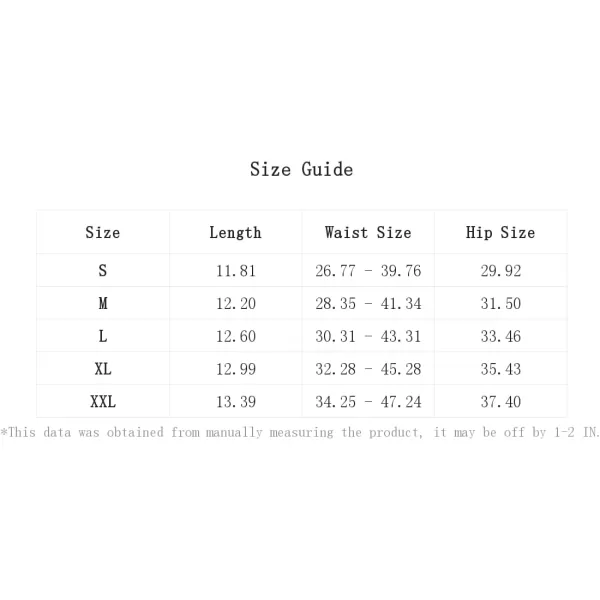Viewport: 600px width, 600px height.
Task: Select waist range 26.77 - 39.76
Action: [368, 271]
